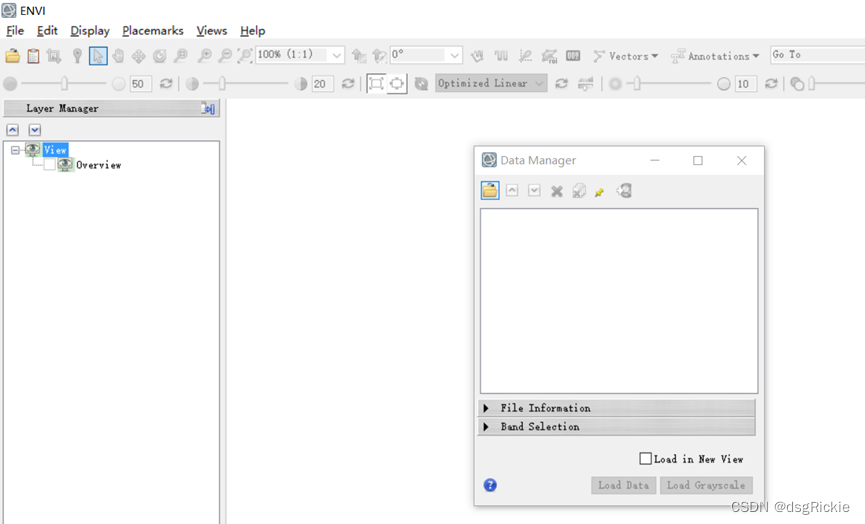Click the brightness slider handle
Viewport: 865px width, 524px height.
click(65, 83)
